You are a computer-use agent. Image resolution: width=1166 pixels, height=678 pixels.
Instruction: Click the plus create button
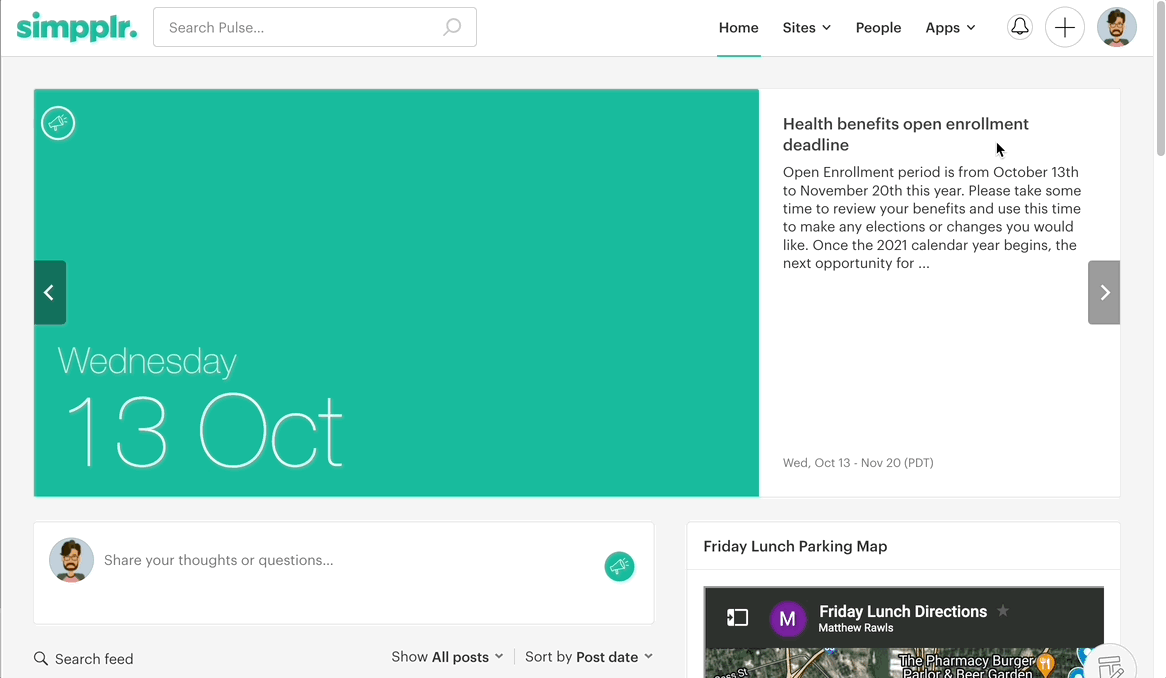(1065, 27)
